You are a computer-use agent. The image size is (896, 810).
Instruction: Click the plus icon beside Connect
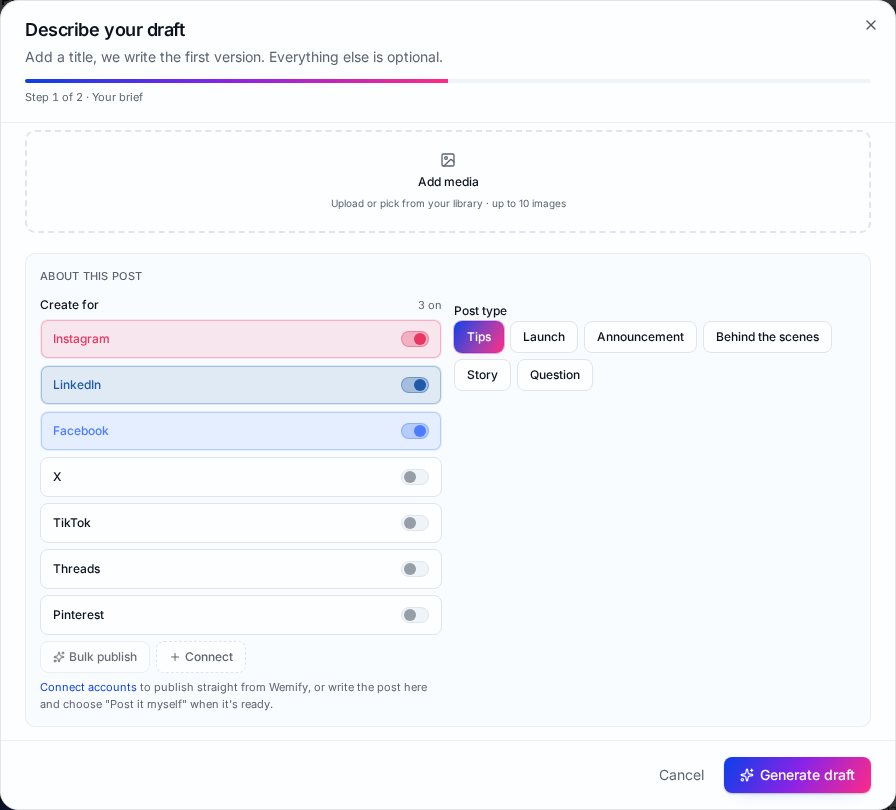[175, 657]
